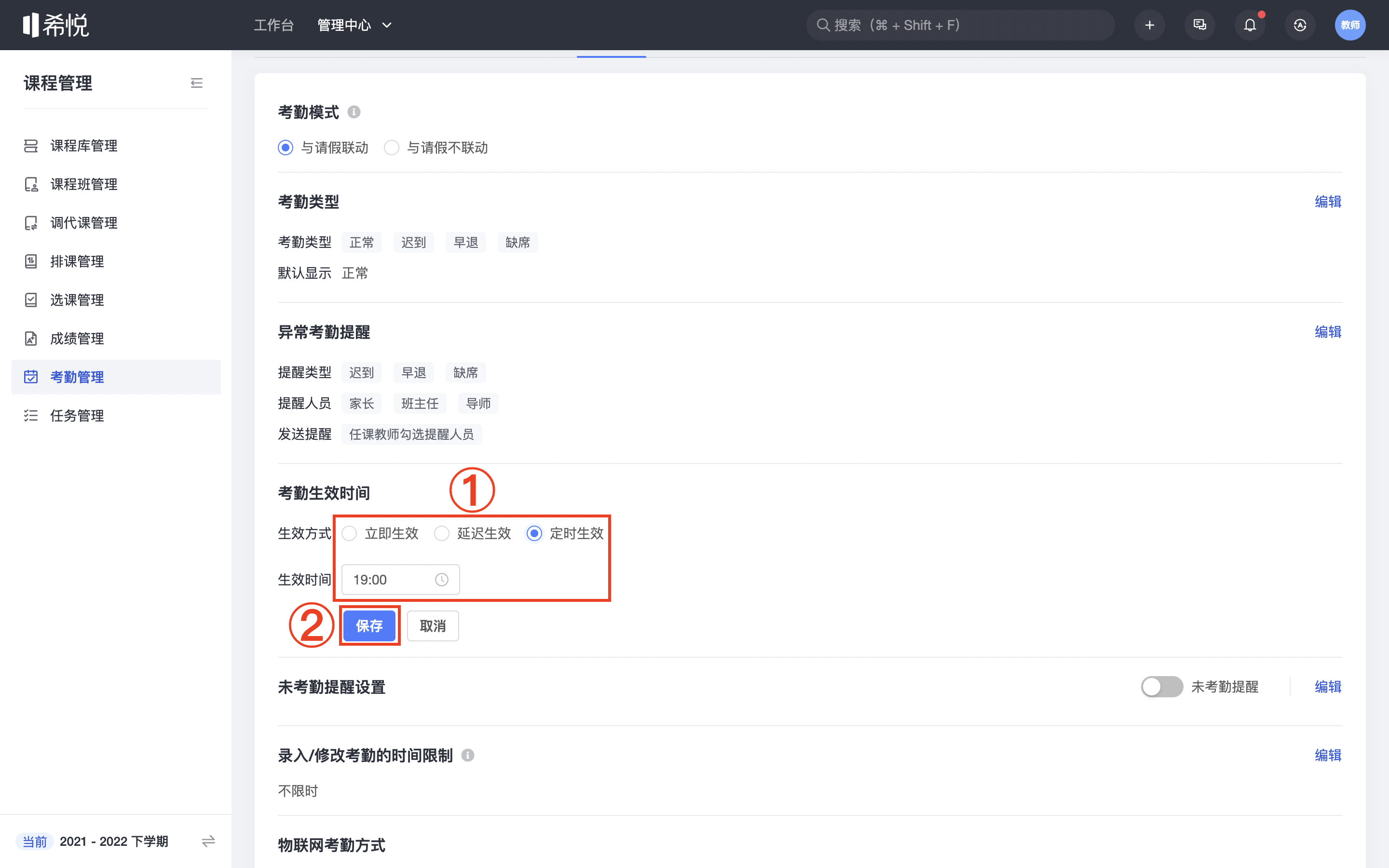Click the 家长 tag in 提醒人员
The image size is (1389, 868).
click(362, 404)
